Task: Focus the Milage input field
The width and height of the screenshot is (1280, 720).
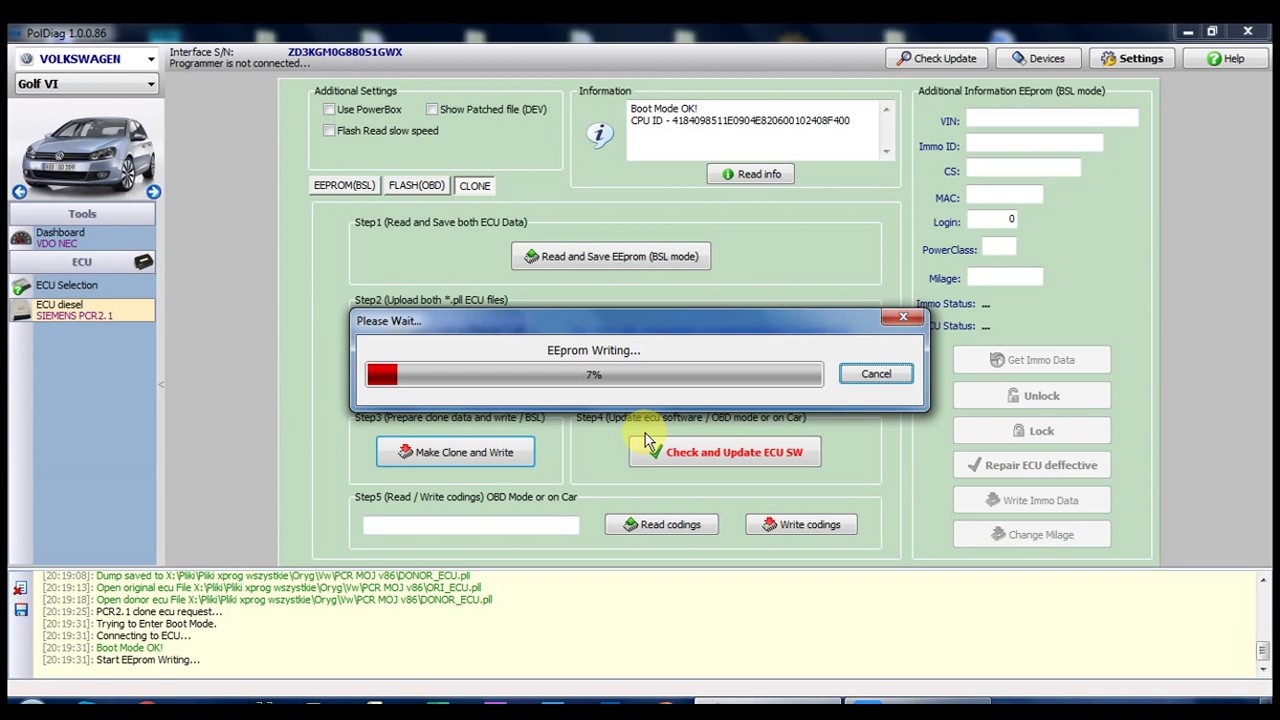Action: point(1004,277)
